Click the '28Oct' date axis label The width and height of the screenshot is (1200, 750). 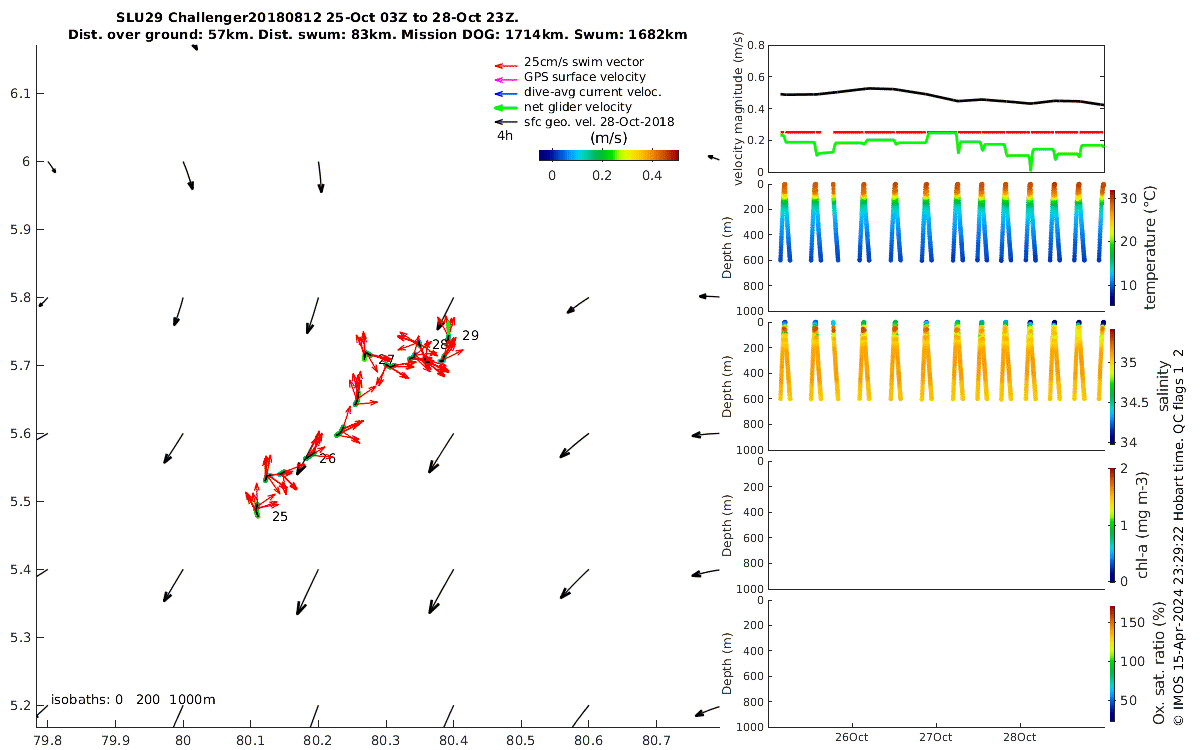click(x=1019, y=737)
